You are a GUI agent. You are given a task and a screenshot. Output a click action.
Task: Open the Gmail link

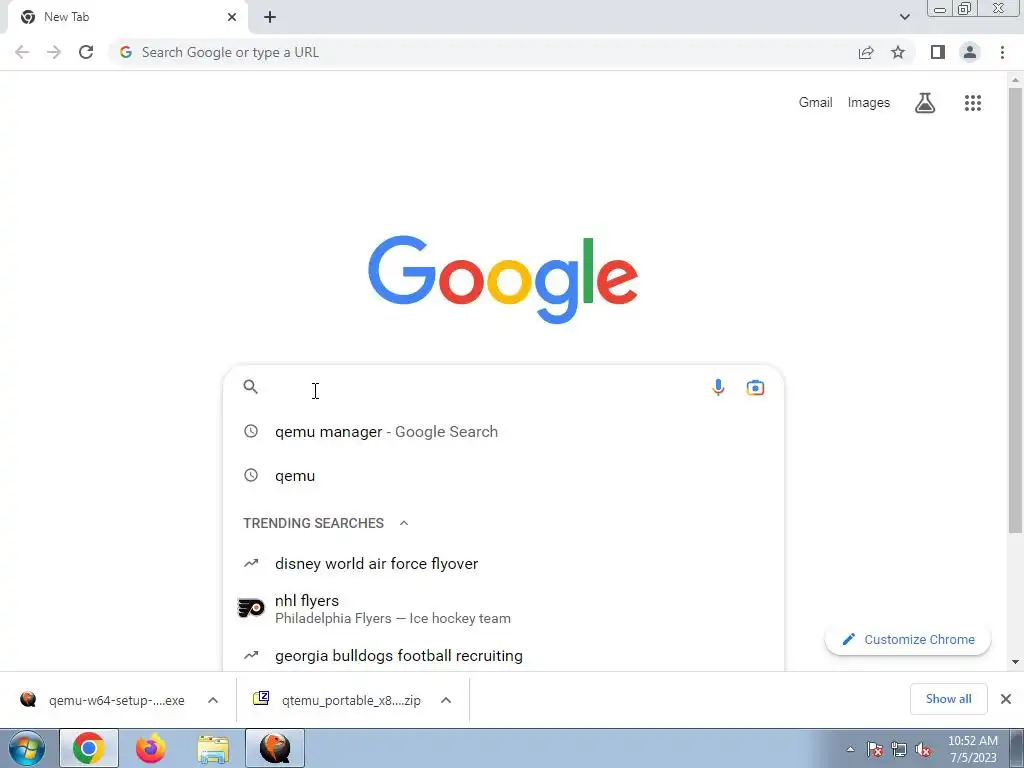(815, 103)
